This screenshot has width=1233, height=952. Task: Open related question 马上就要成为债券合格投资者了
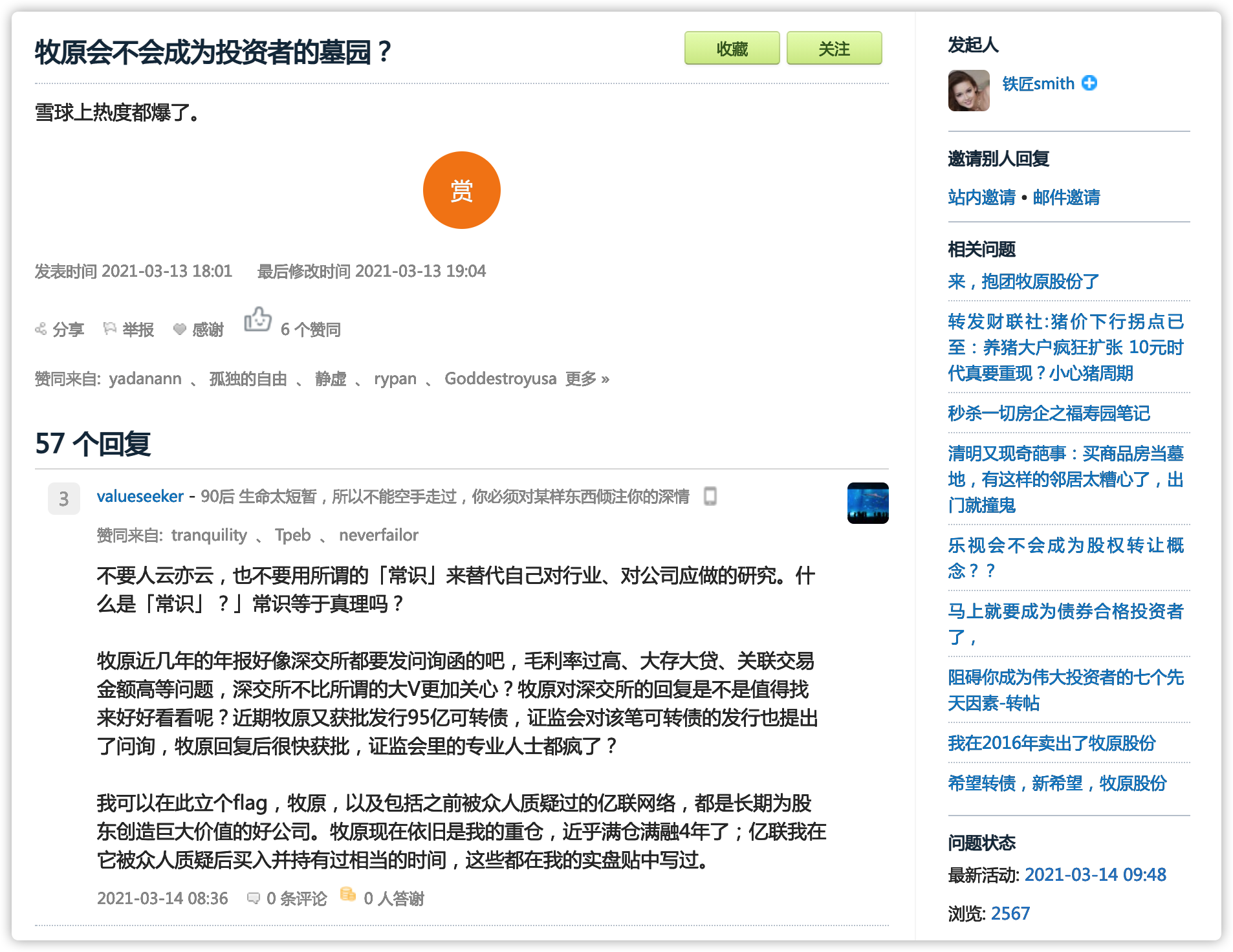point(1065,624)
